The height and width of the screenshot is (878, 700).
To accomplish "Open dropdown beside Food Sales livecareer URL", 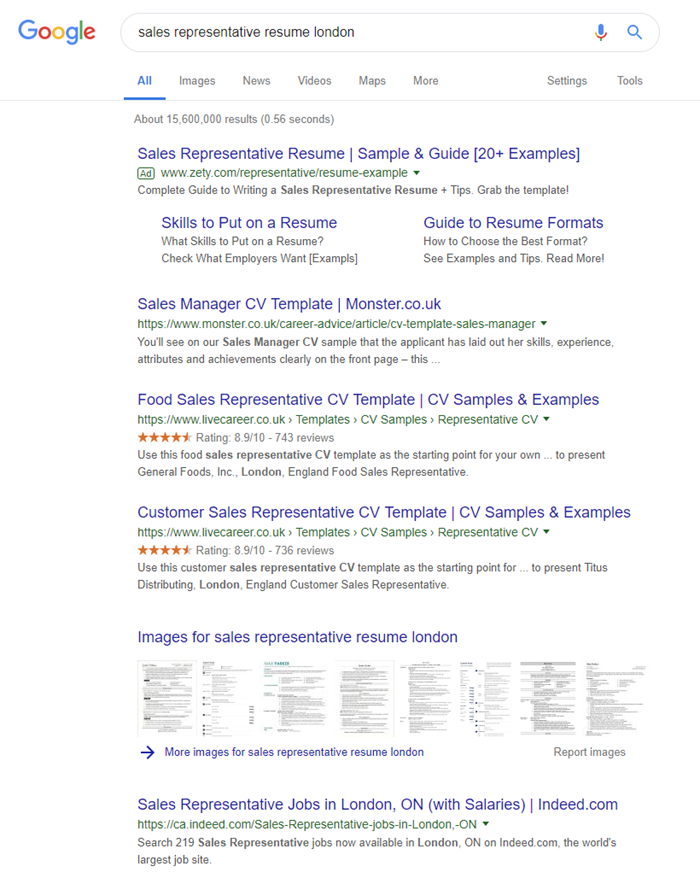I will coord(547,419).
